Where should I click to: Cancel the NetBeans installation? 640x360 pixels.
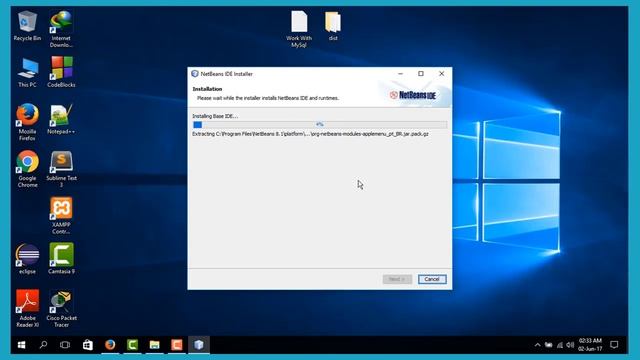432,279
